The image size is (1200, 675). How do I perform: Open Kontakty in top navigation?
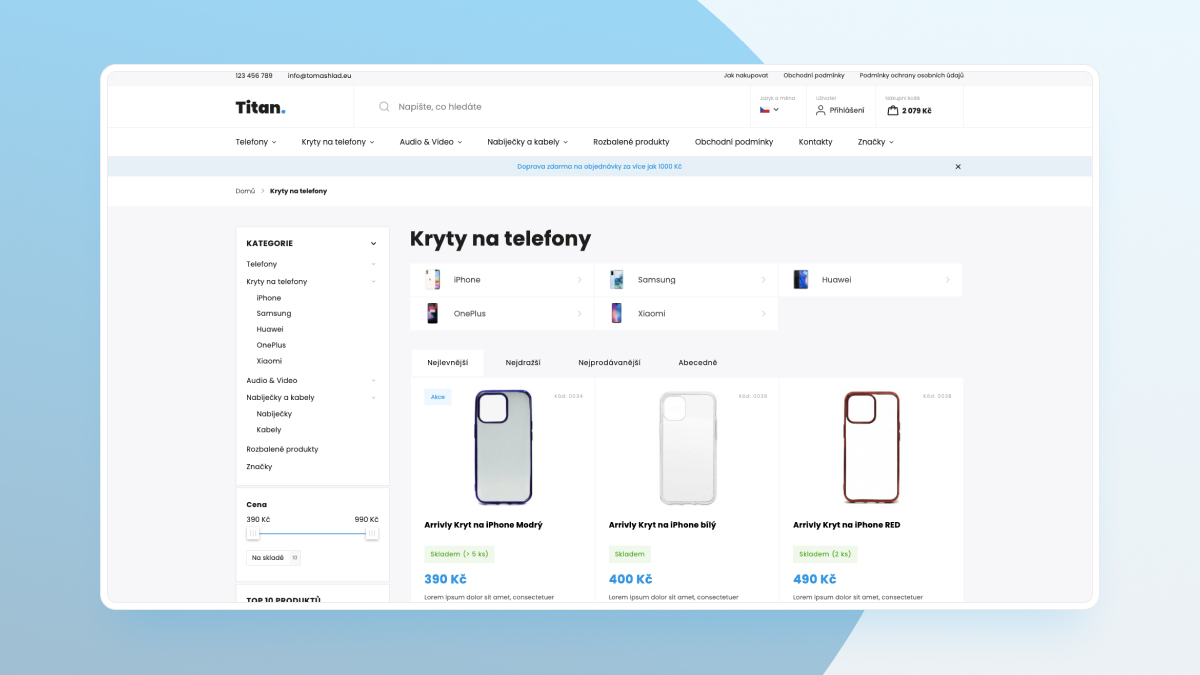click(x=815, y=142)
